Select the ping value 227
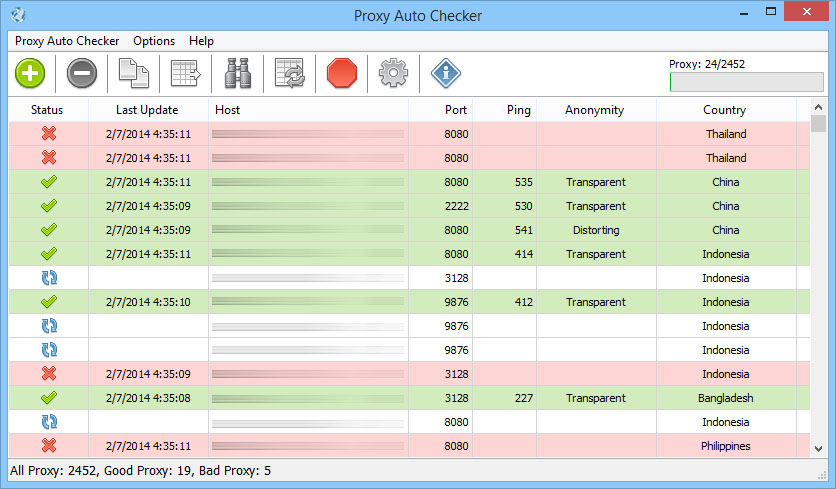The height and width of the screenshot is (489, 836). coord(524,398)
